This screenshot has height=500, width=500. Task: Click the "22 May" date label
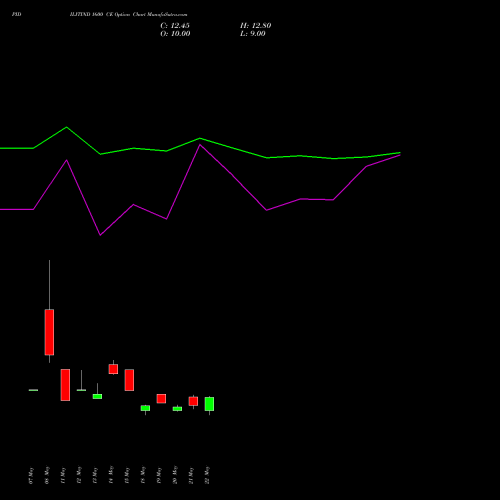[207, 476]
